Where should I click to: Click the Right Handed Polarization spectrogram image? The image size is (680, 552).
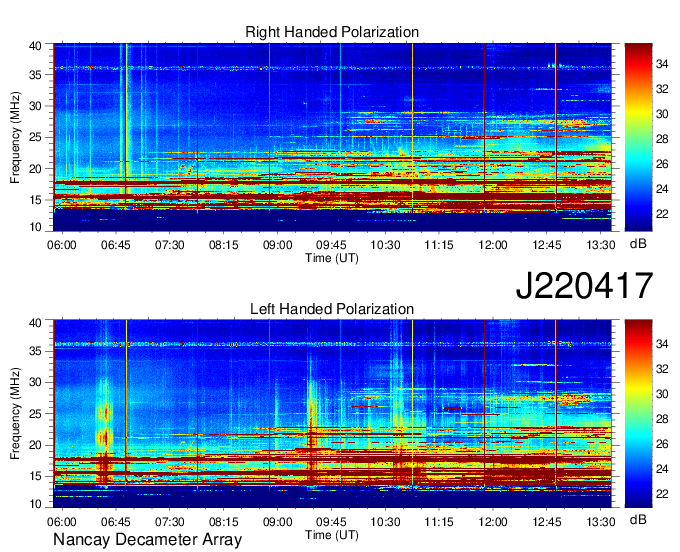pos(332,137)
